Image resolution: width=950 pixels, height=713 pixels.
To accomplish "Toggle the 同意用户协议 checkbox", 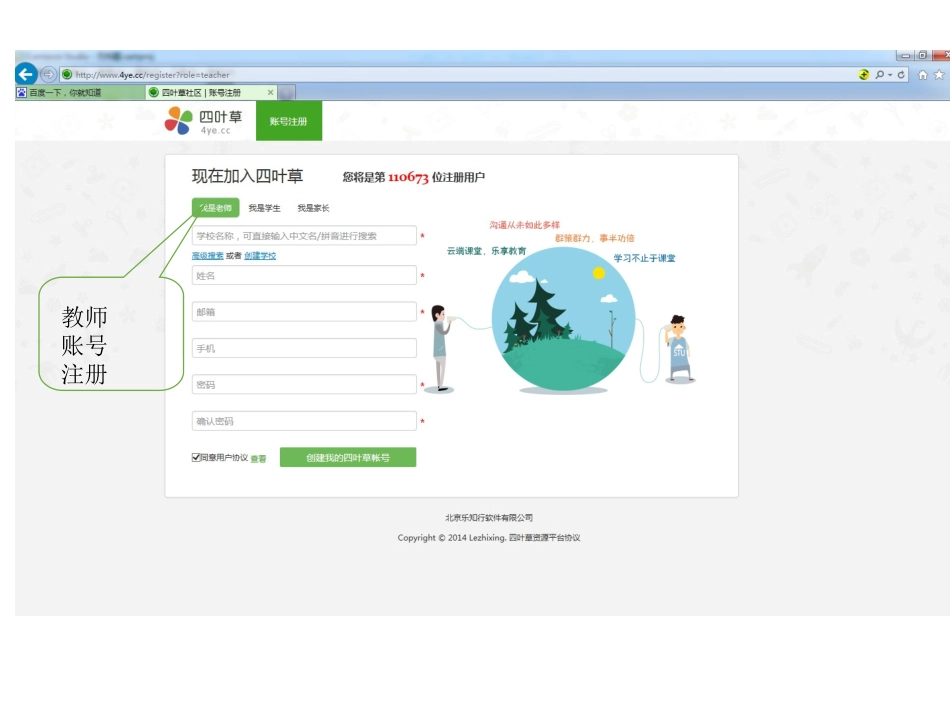I will (196, 457).
